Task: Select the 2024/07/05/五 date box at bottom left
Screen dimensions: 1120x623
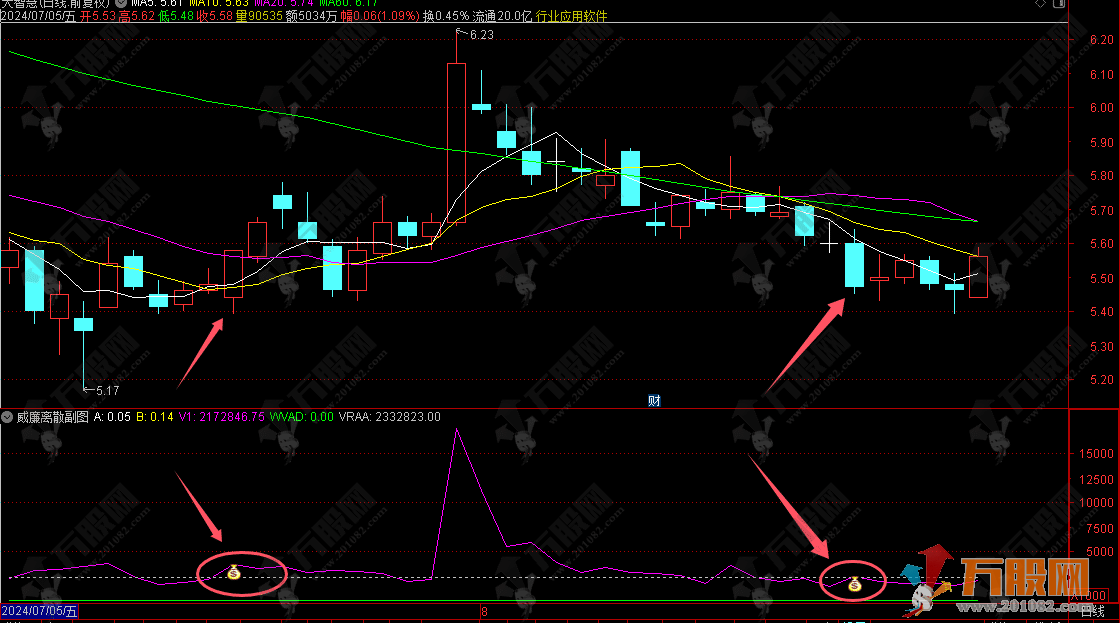Action: pos(39,611)
